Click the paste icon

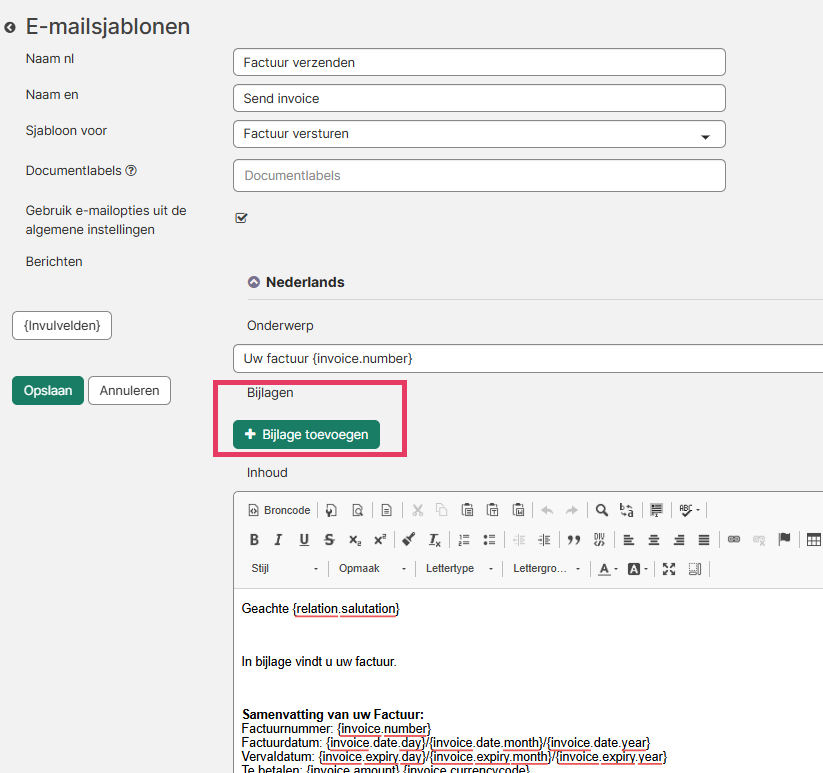point(467,510)
